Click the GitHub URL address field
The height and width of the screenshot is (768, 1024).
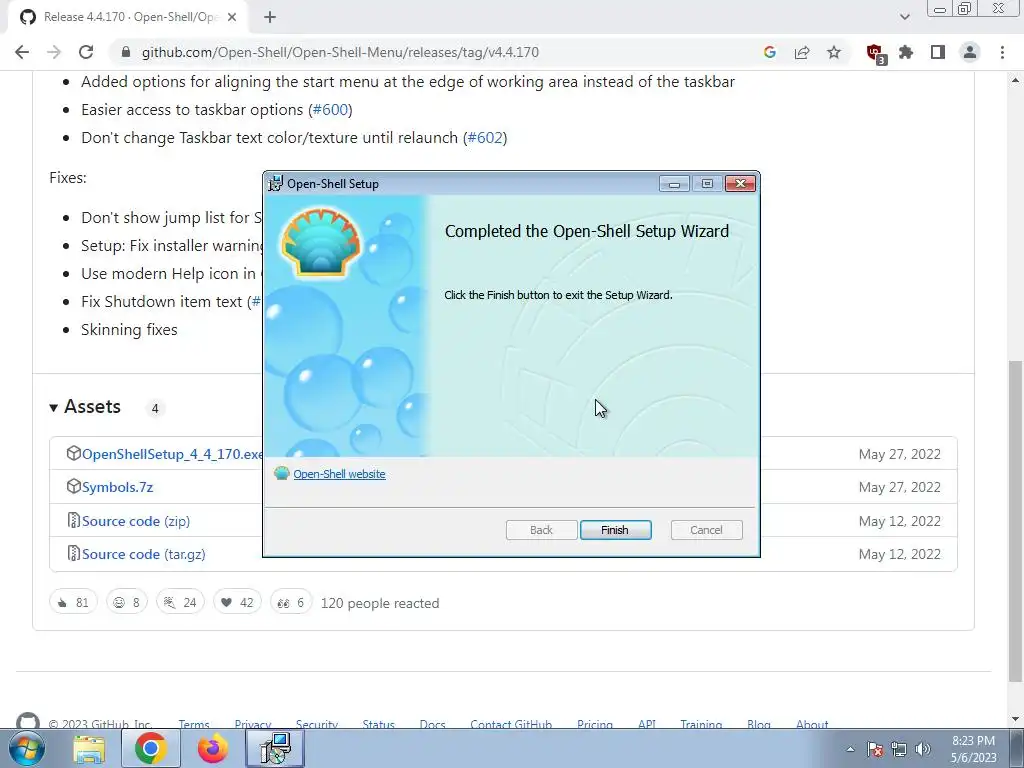click(340, 52)
